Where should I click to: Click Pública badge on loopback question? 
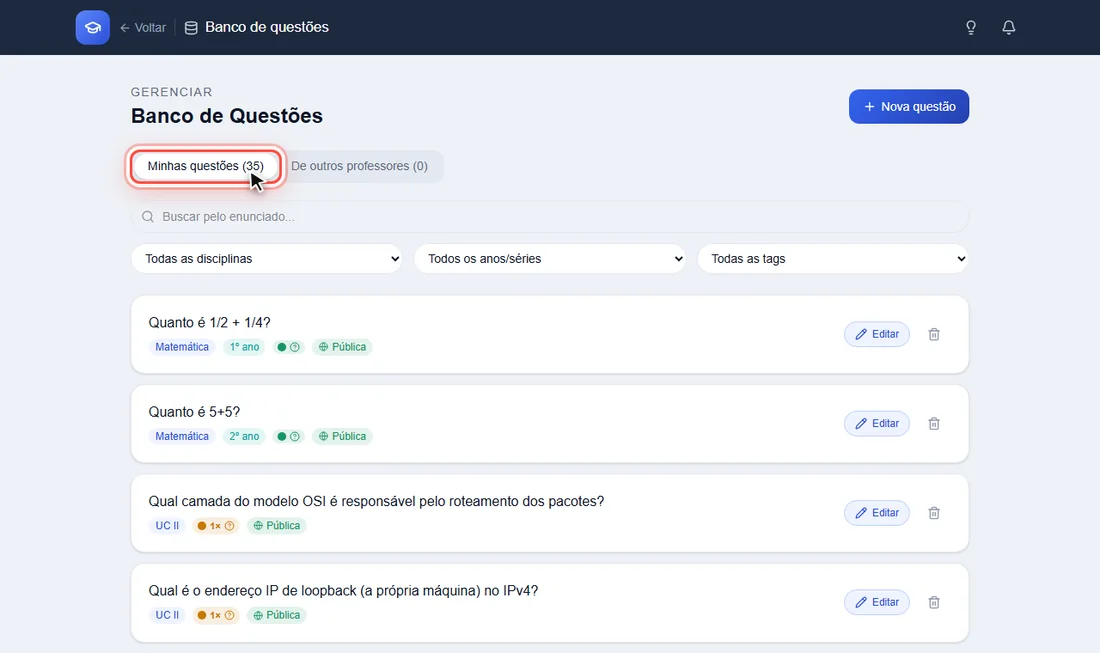click(x=276, y=615)
